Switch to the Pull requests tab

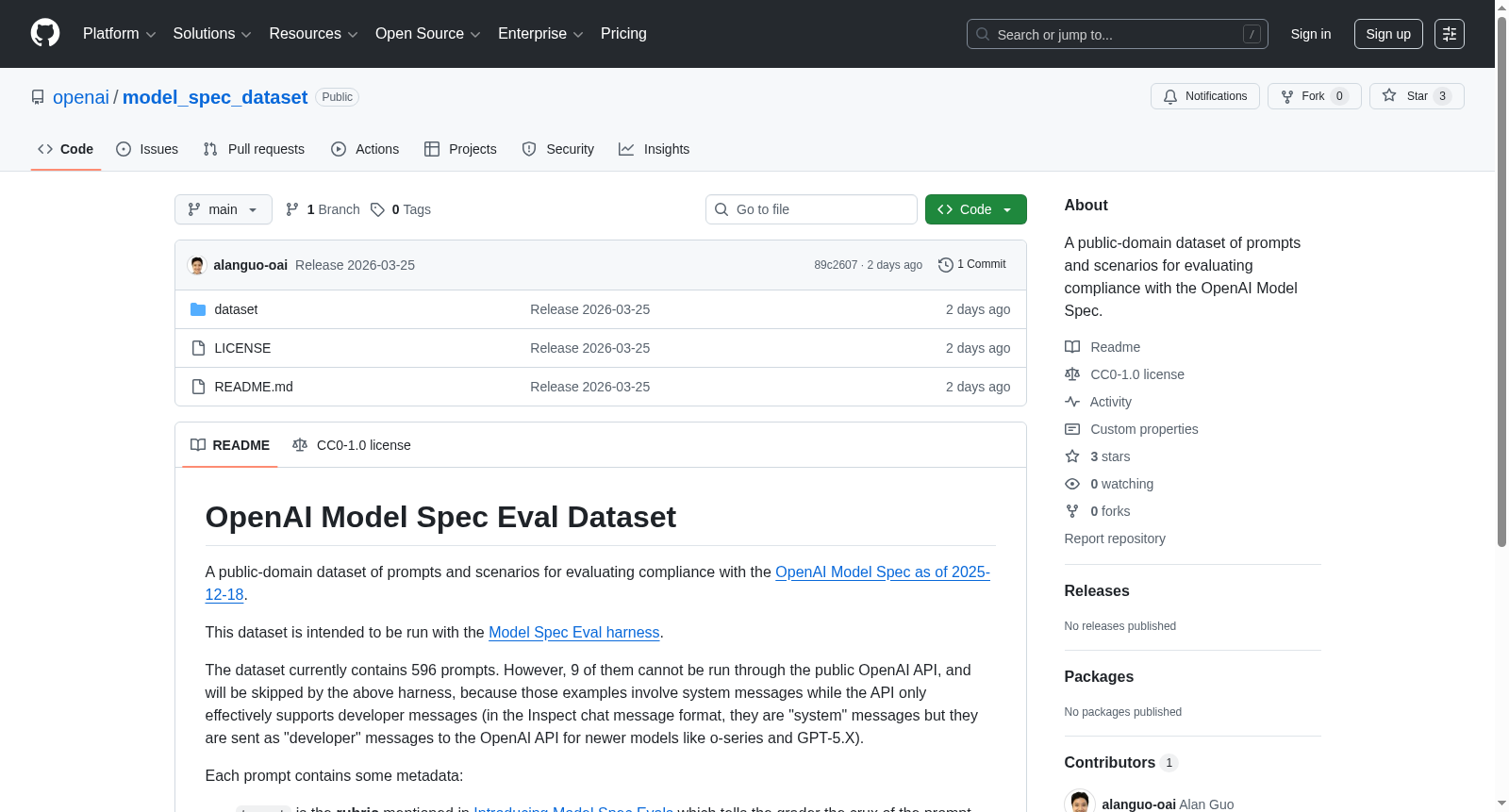click(x=254, y=149)
